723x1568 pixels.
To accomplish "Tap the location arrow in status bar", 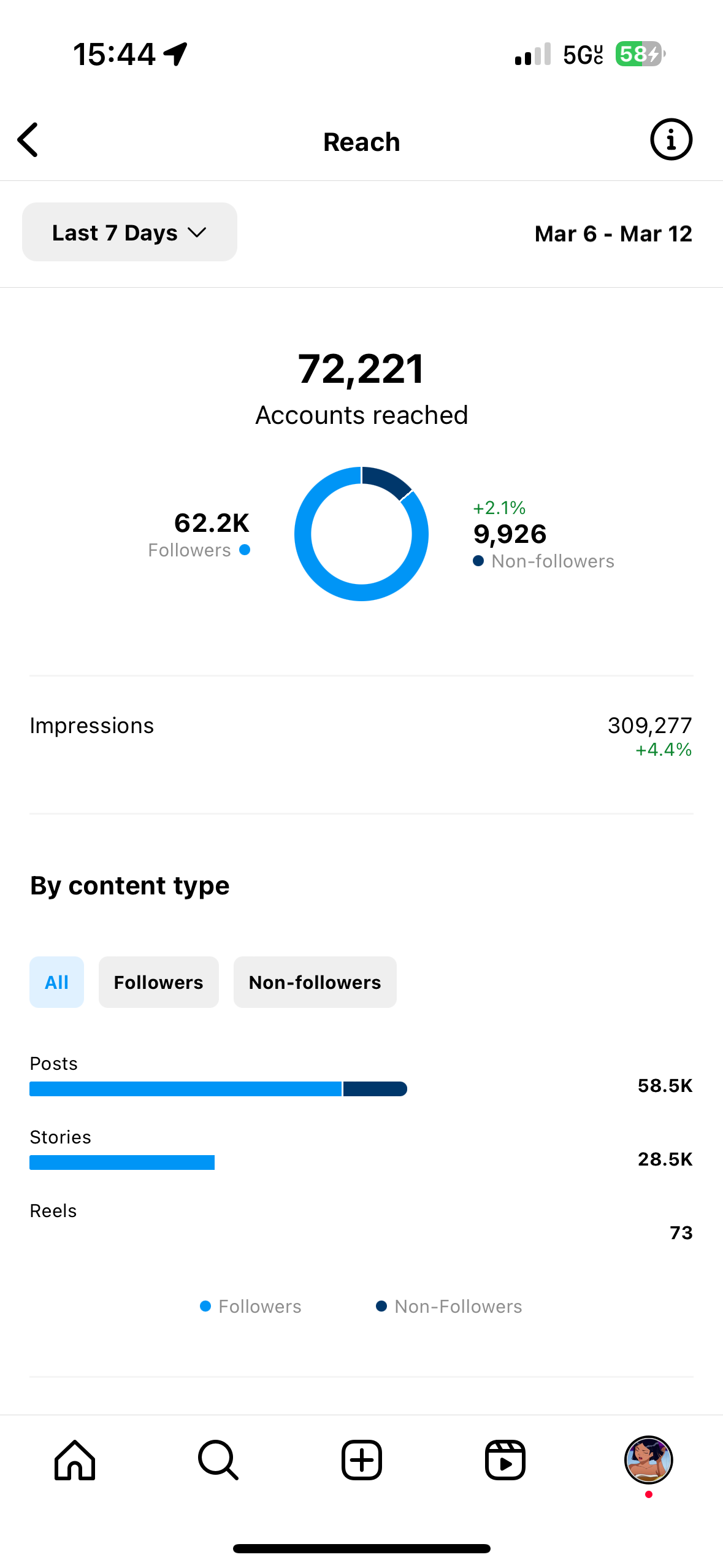I will click(175, 54).
